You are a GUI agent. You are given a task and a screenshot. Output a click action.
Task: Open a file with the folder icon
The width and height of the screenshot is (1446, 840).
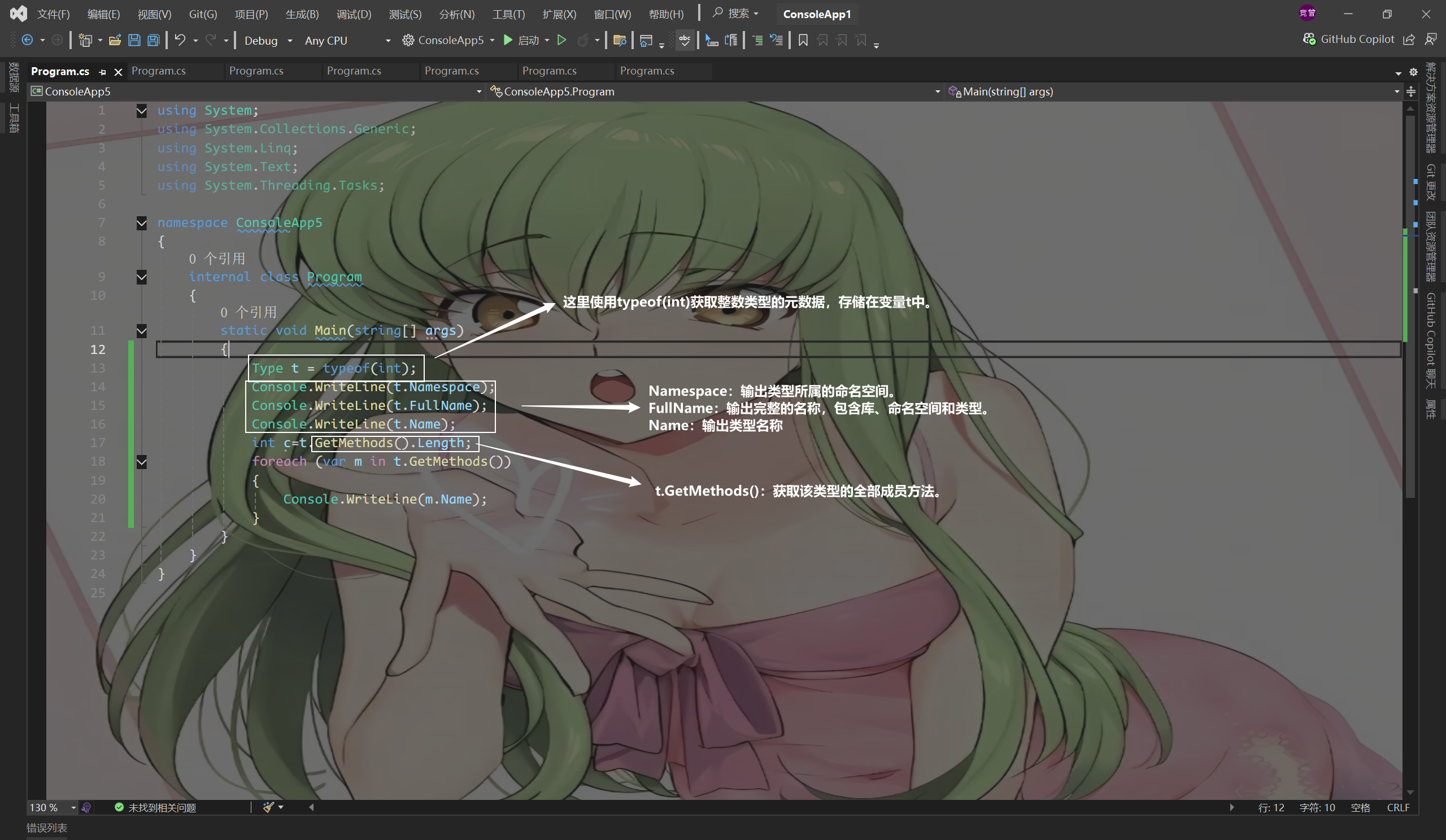pyautogui.click(x=115, y=40)
